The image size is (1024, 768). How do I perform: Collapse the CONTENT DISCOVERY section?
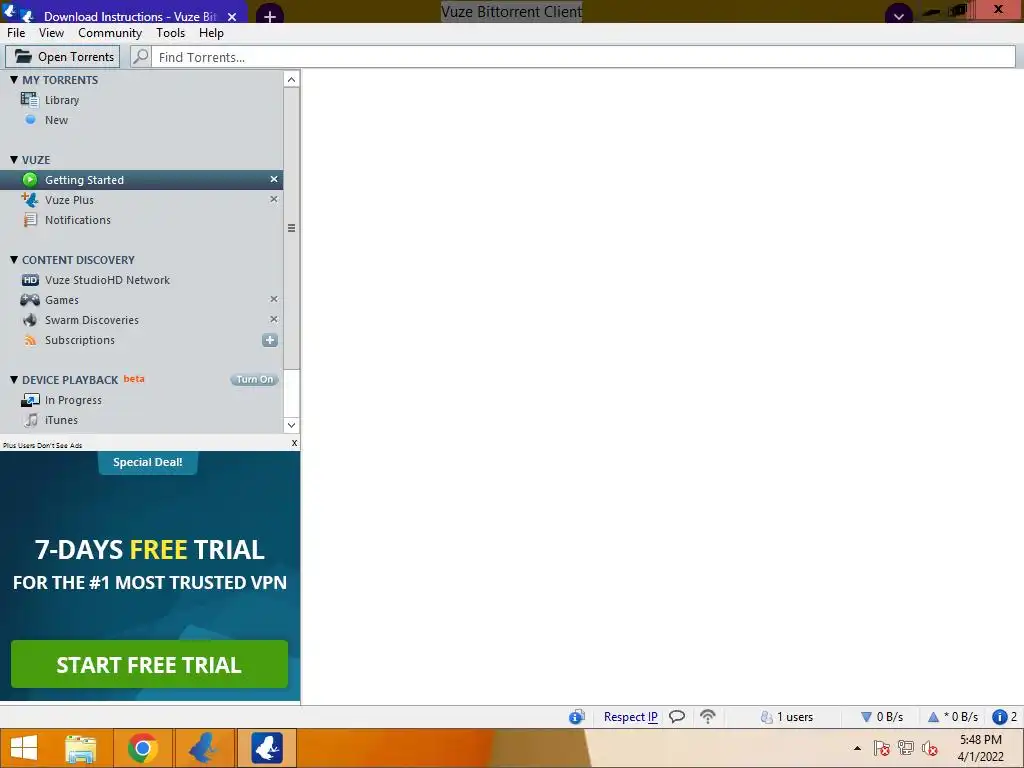pyautogui.click(x=14, y=259)
